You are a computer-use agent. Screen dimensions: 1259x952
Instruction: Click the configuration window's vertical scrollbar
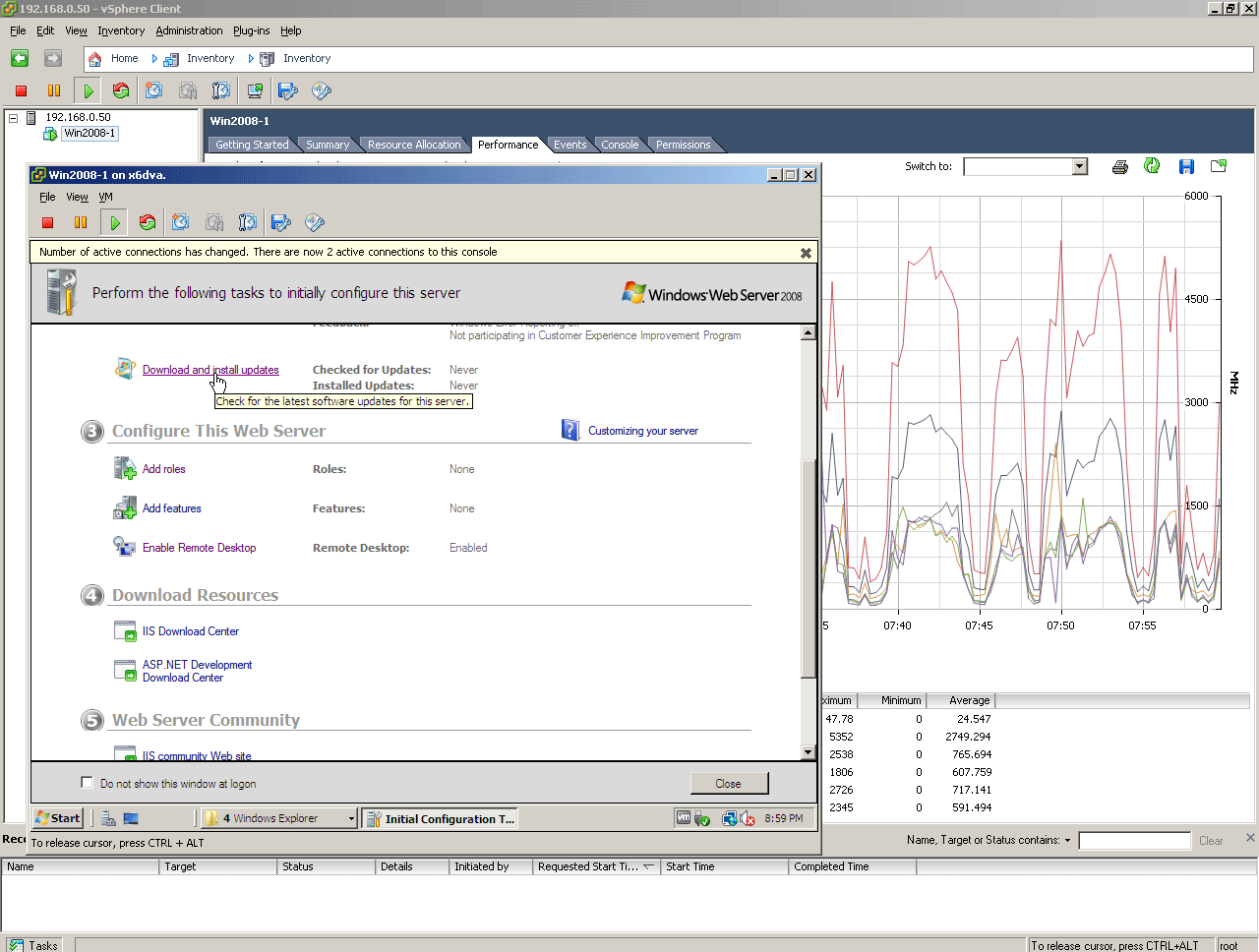[808, 570]
